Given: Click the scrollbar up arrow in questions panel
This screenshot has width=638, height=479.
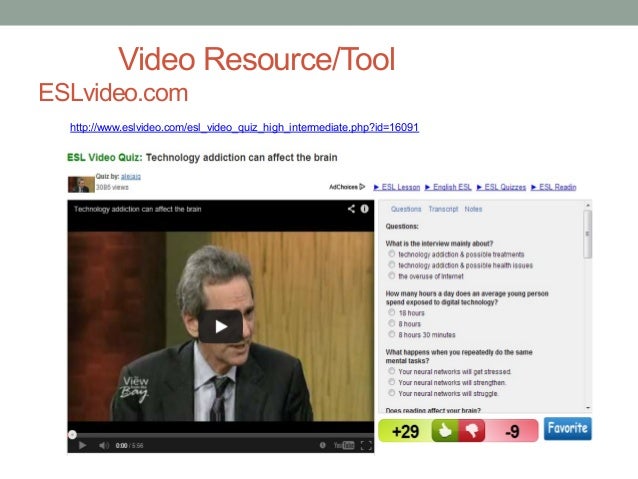Looking at the screenshot, I should pos(588,205).
